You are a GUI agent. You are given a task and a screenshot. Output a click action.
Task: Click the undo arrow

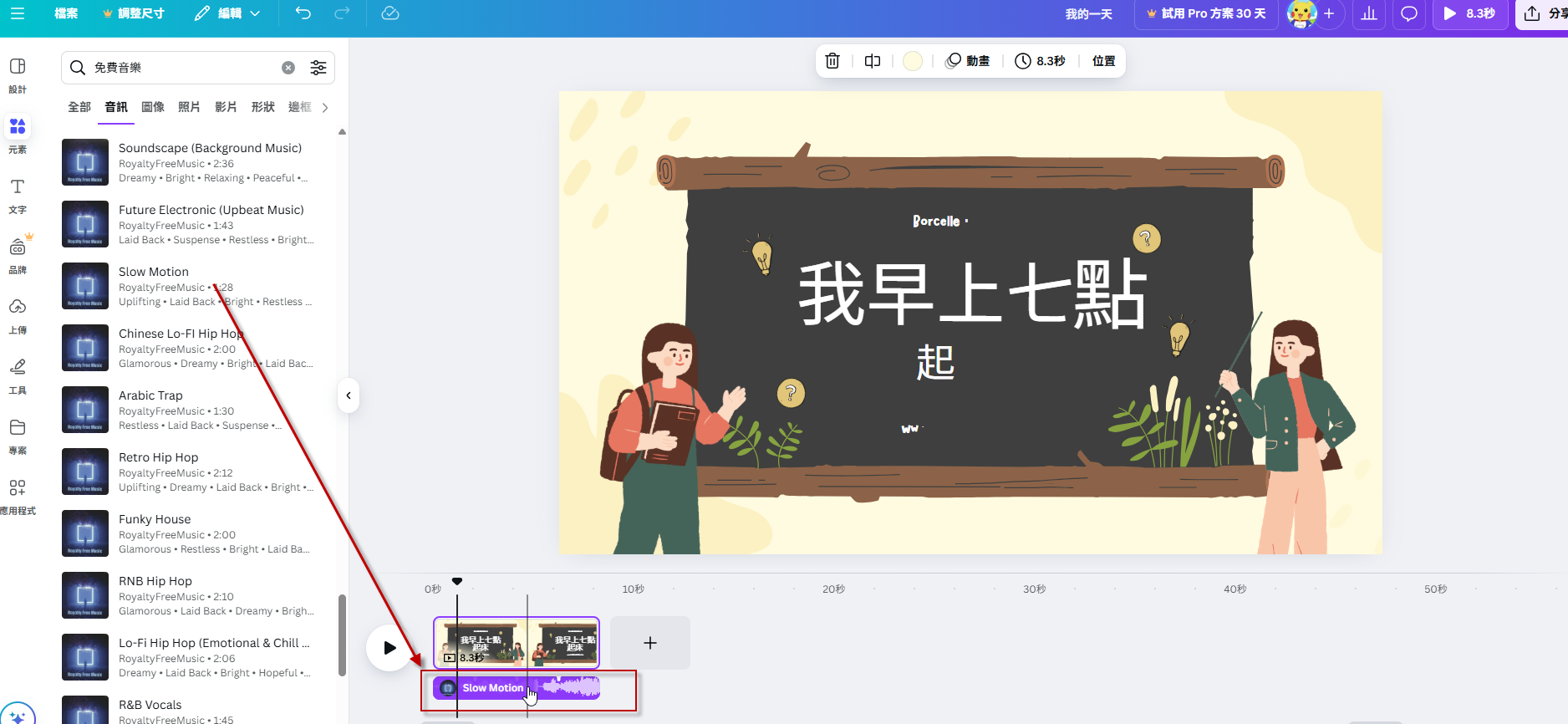[x=303, y=13]
